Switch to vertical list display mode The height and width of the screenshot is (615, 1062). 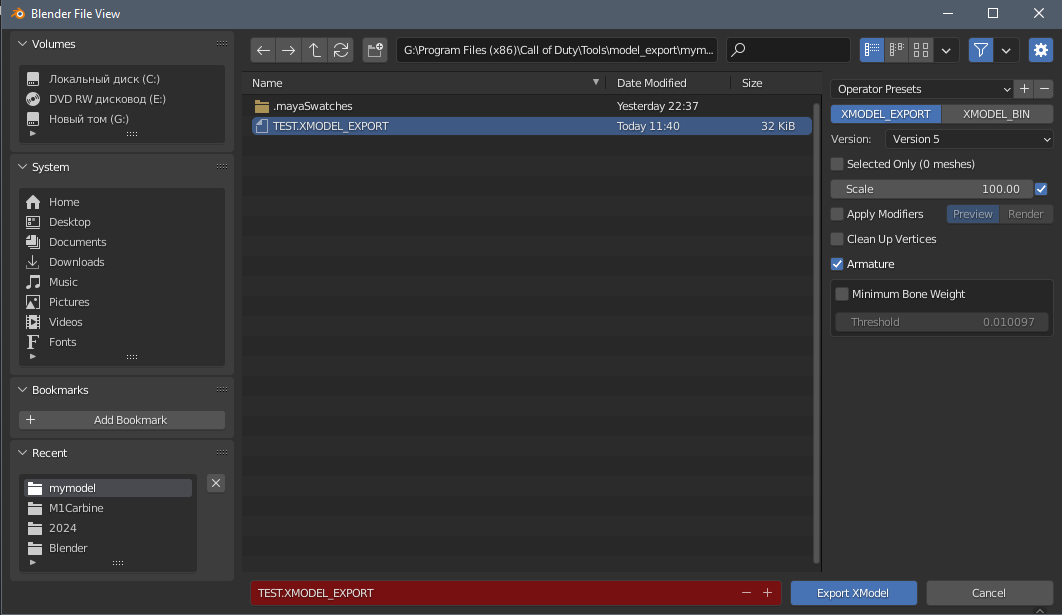(872, 50)
